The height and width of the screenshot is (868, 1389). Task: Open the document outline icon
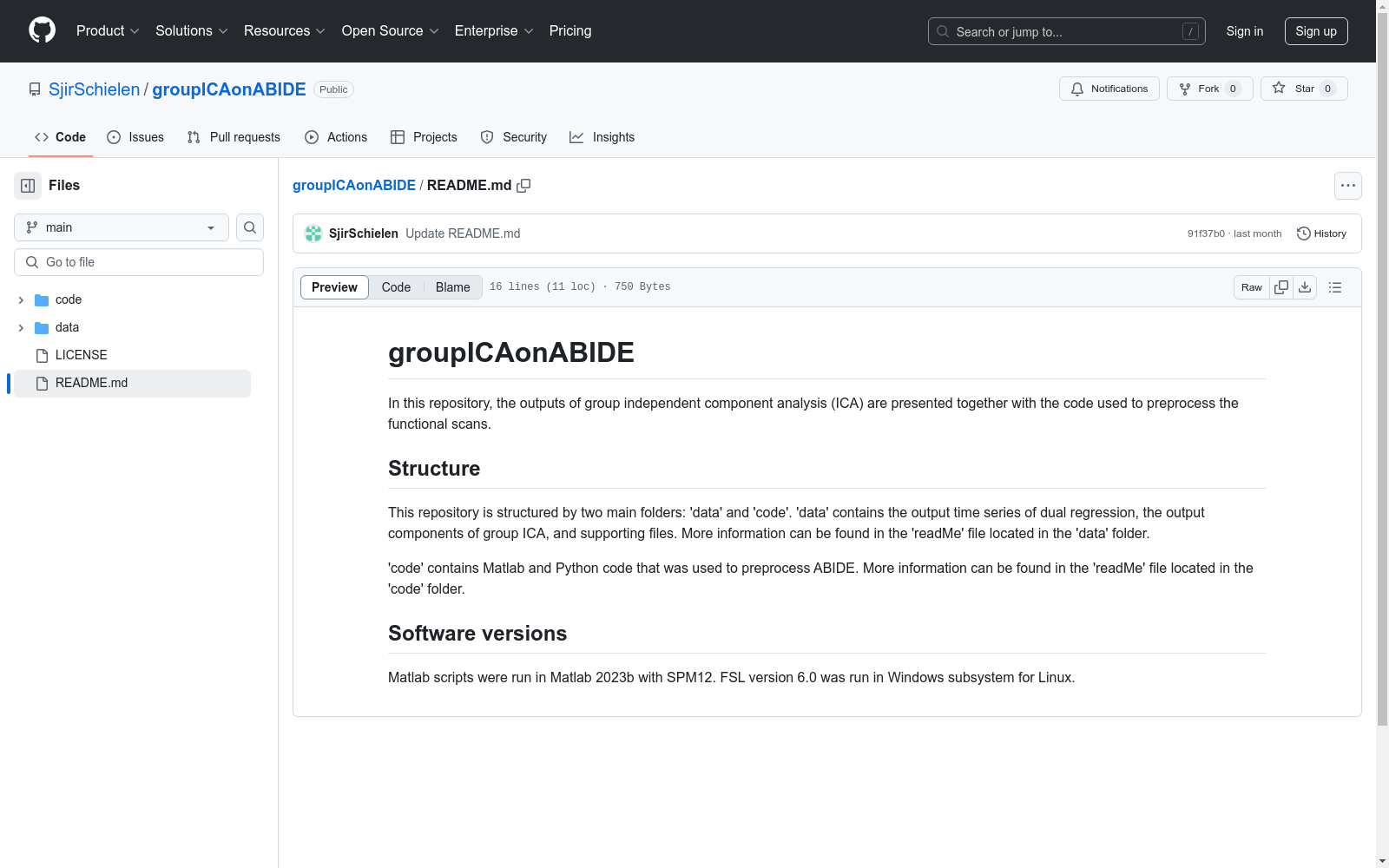(1335, 287)
